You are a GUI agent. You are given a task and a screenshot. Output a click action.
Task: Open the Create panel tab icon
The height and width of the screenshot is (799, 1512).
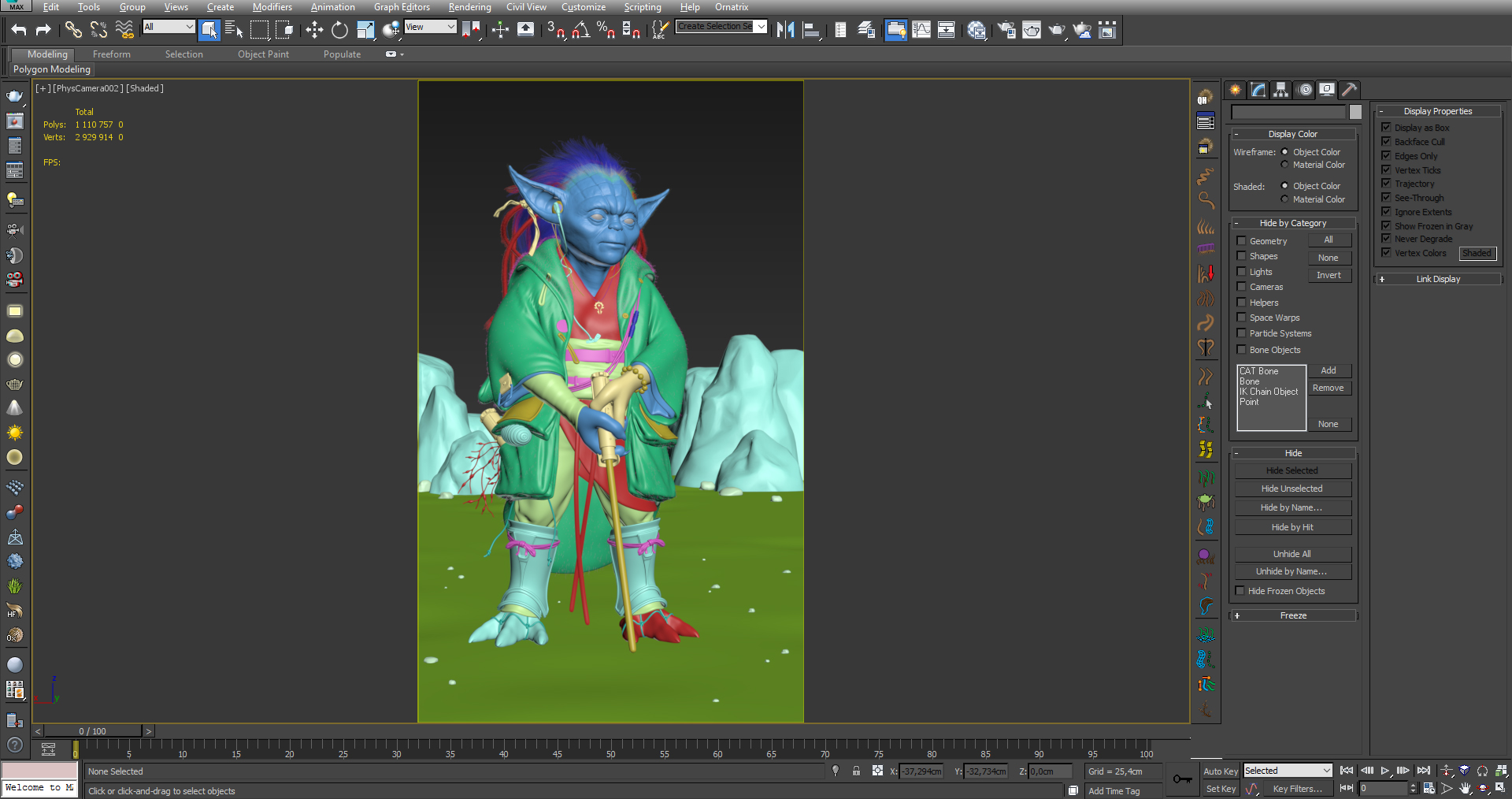[1235, 90]
